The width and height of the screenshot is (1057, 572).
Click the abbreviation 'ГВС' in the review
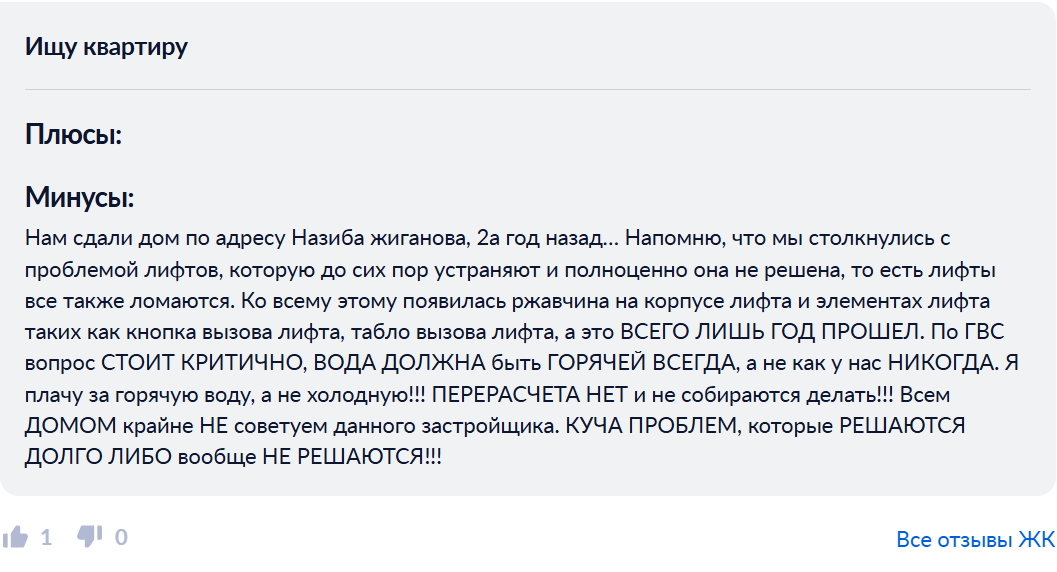tap(985, 331)
